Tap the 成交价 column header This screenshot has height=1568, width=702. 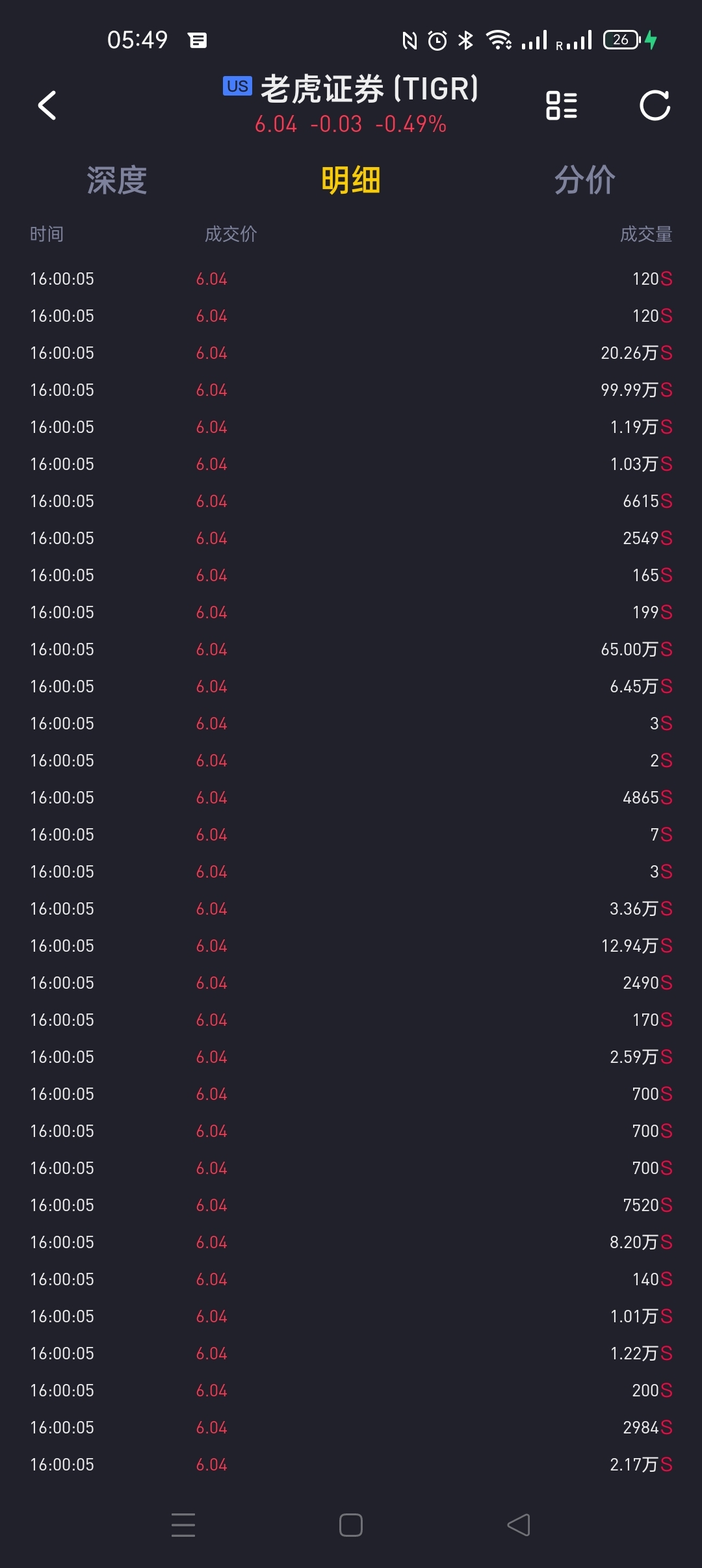(231, 234)
